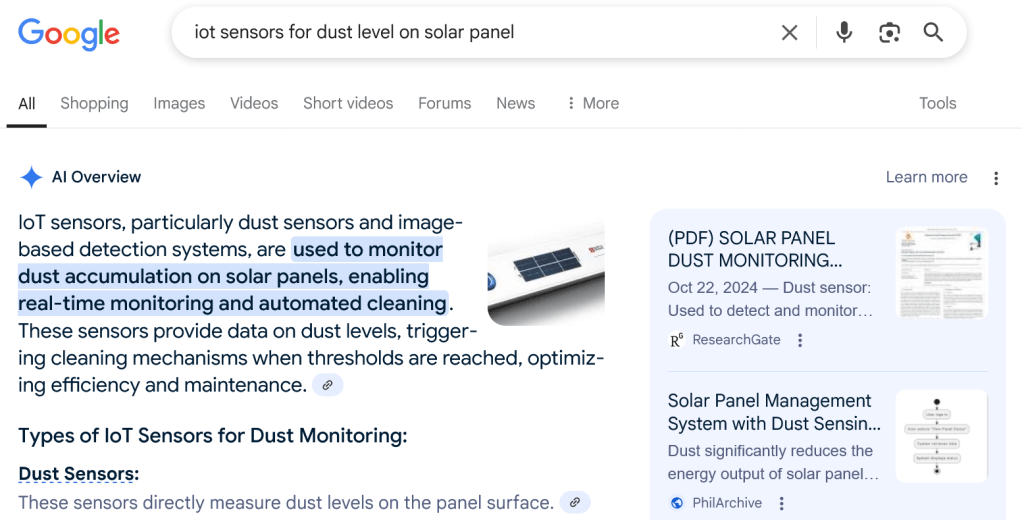
Task: Click the solar panel device thumbnail
Action: coord(546,272)
